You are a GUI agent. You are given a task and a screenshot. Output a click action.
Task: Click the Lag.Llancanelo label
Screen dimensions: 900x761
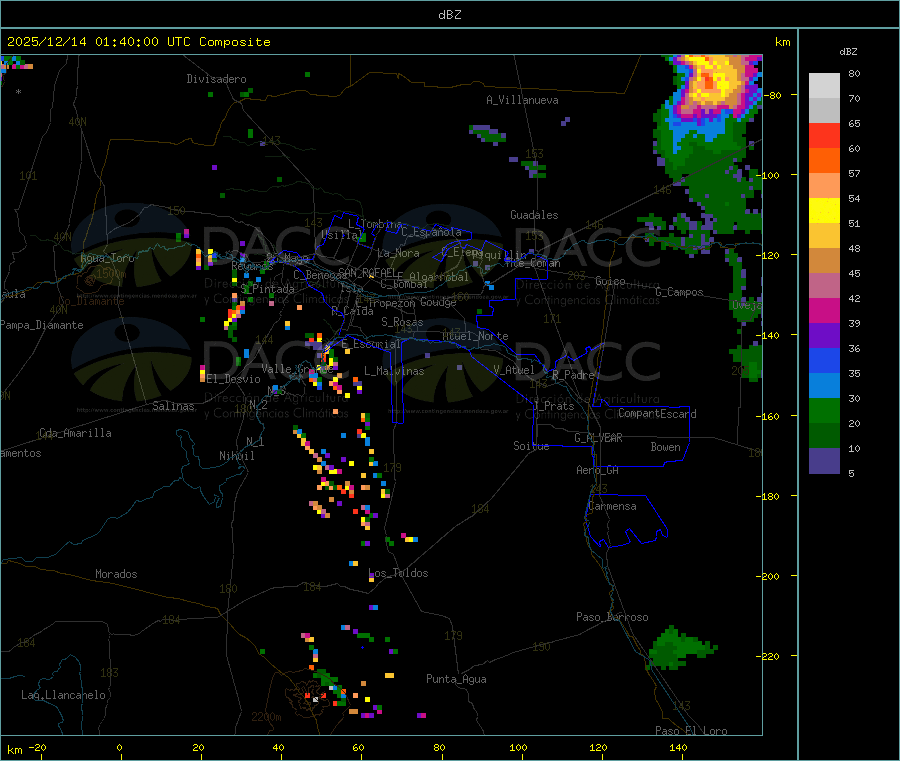(x=64, y=695)
